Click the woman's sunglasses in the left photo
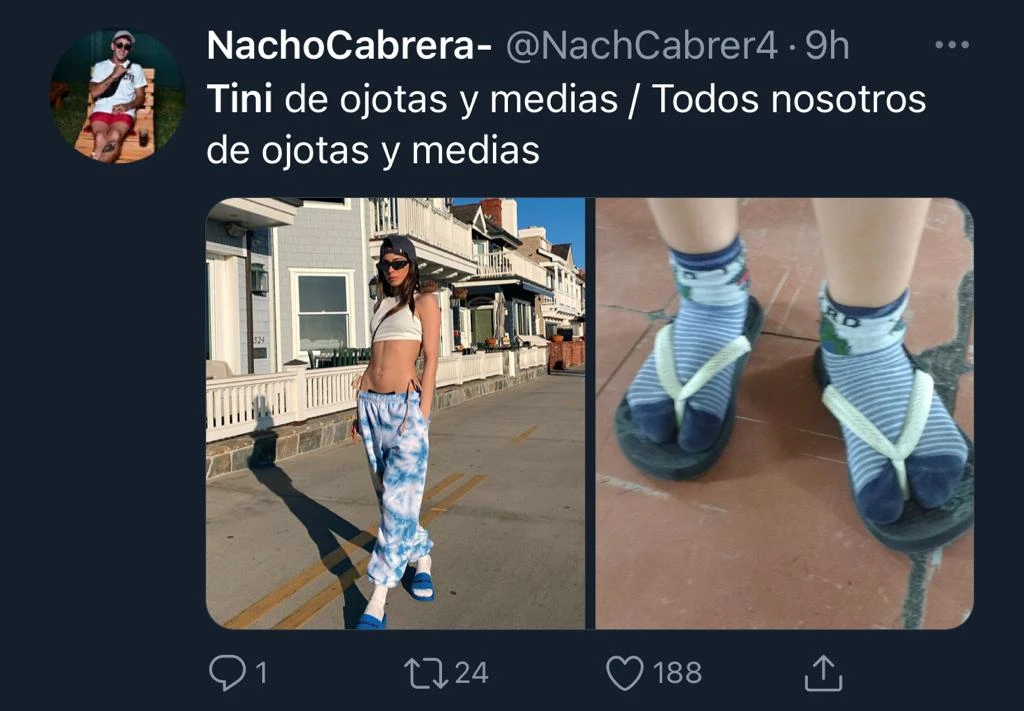 [394, 265]
